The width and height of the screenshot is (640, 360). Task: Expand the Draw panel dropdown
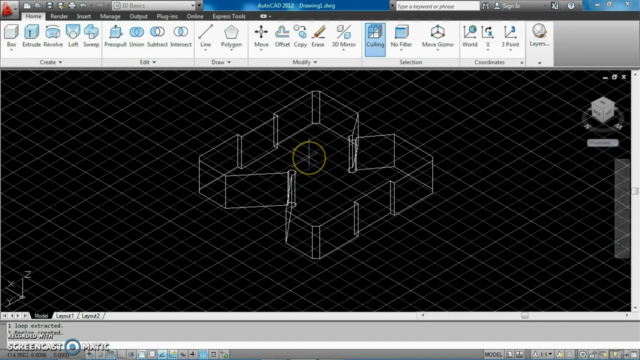click(x=221, y=62)
